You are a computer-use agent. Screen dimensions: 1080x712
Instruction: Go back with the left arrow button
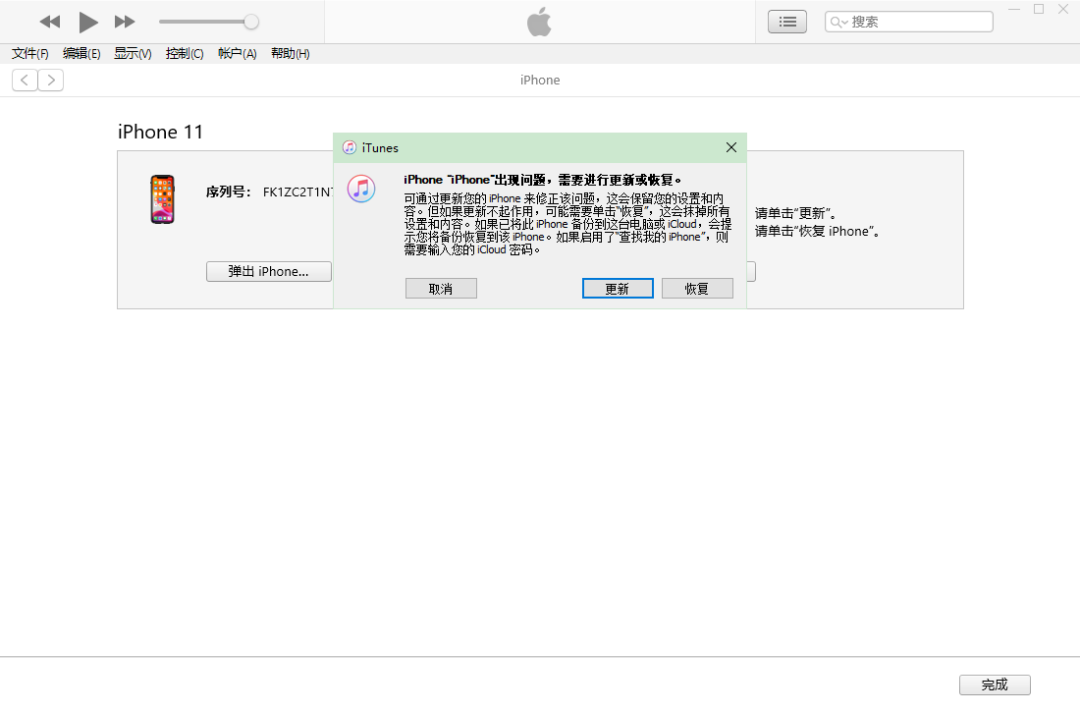point(24,81)
